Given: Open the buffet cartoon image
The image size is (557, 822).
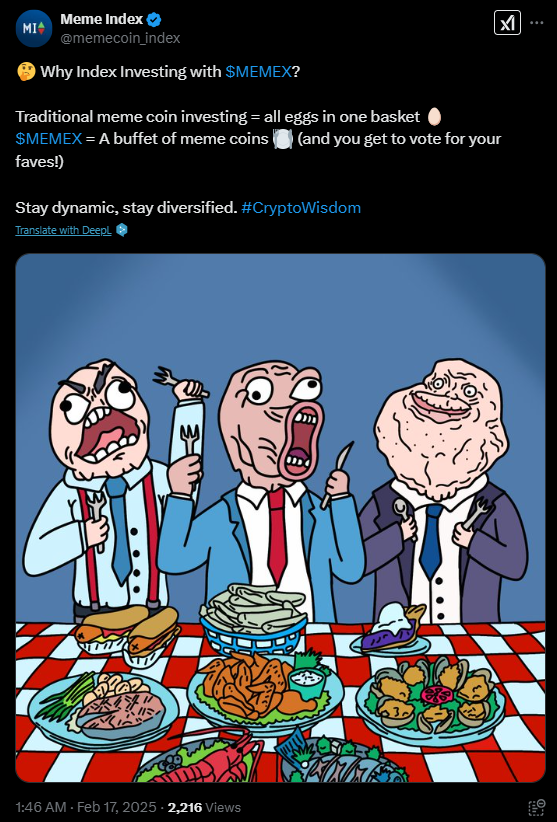Looking at the screenshot, I should pyautogui.click(x=280, y=518).
